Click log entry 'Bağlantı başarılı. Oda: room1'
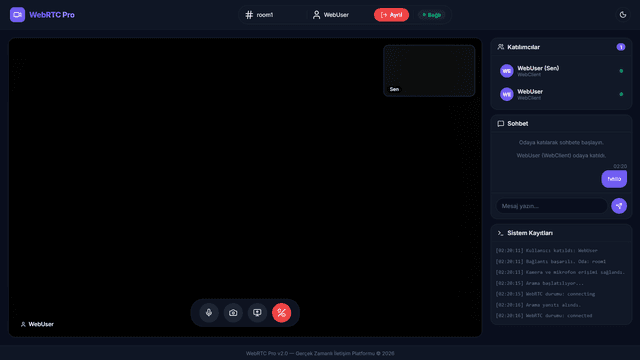The height and width of the screenshot is (360, 640). point(551,262)
